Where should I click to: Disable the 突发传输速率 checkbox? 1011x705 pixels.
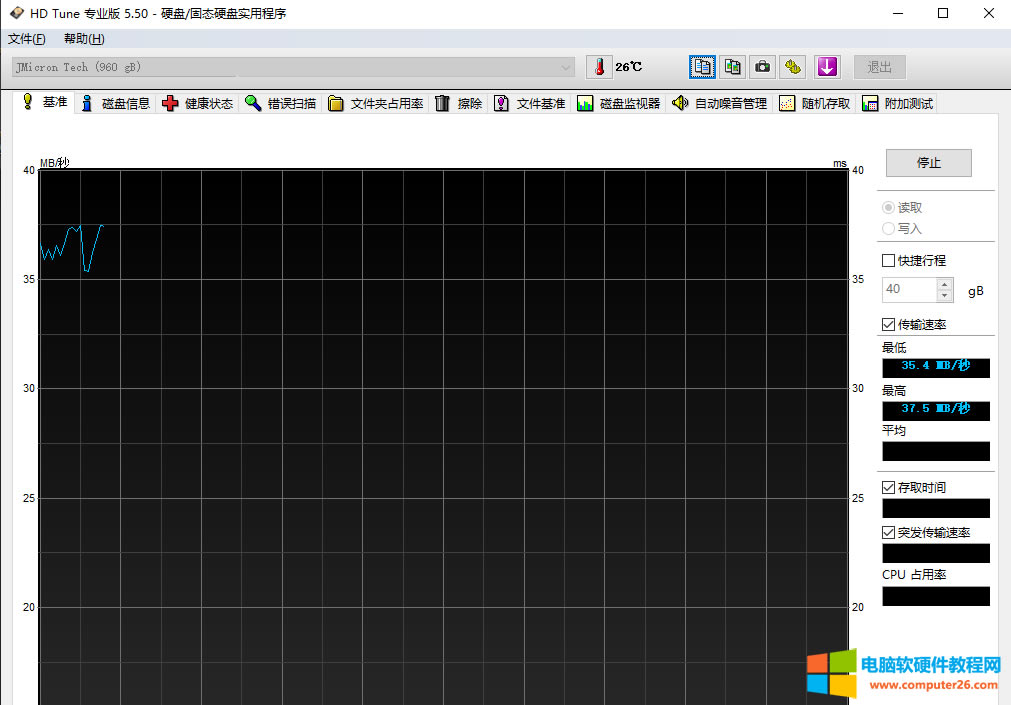click(888, 533)
